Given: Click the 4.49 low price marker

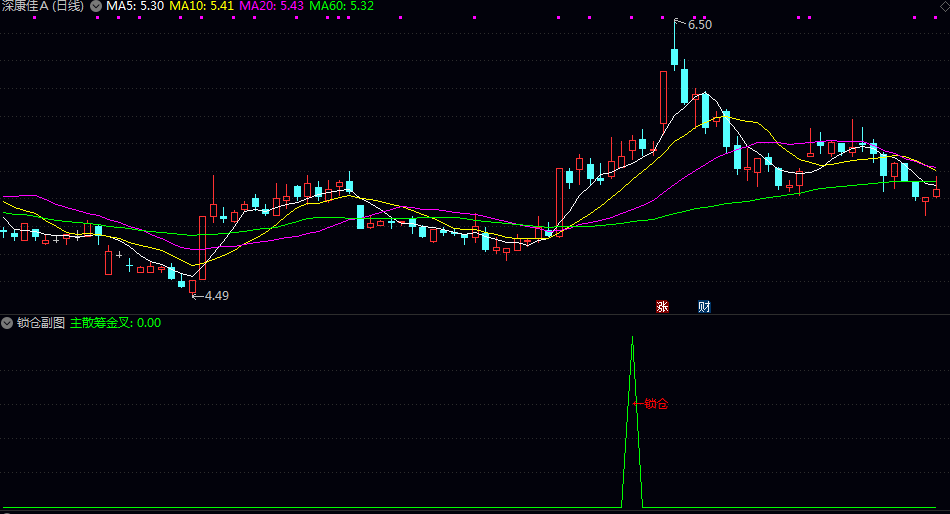Looking at the screenshot, I should click(x=217, y=296).
